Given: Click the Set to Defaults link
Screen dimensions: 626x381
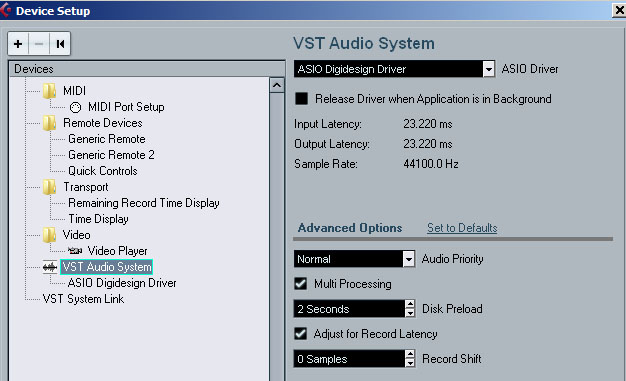Looking at the screenshot, I should tap(462, 228).
